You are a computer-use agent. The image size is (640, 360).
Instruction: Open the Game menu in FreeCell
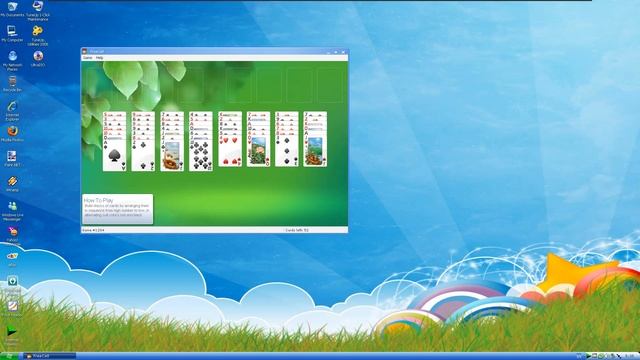[x=87, y=58]
